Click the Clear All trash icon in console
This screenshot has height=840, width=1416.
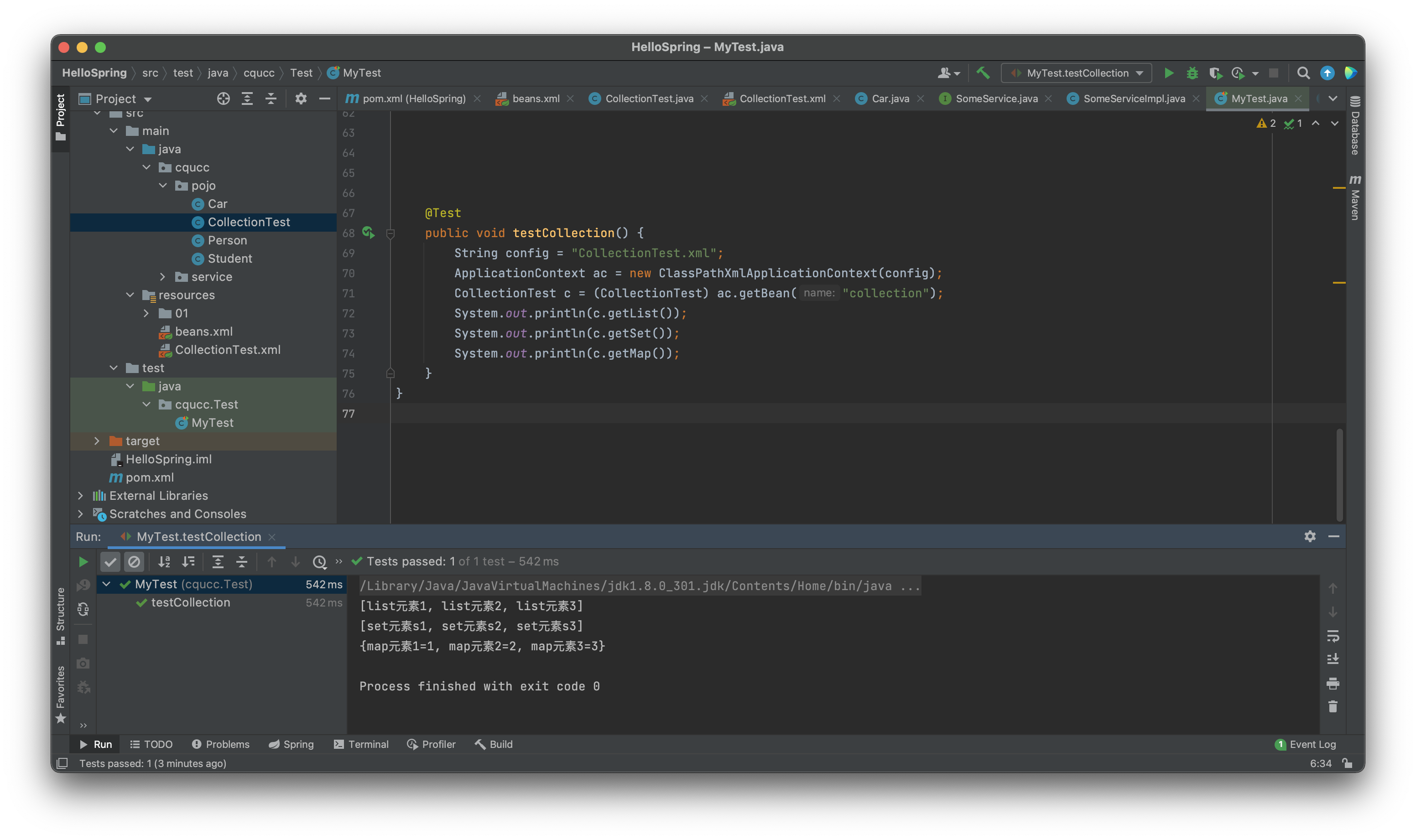pos(1332,706)
